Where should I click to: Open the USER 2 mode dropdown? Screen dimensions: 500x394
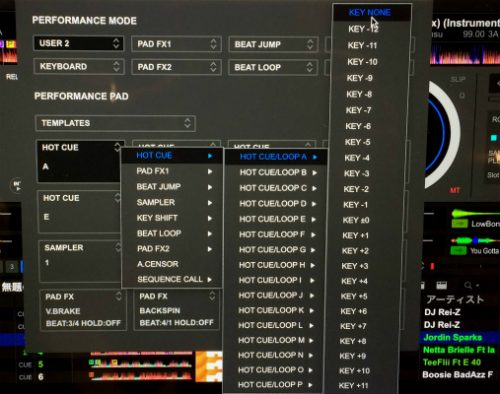point(79,43)
